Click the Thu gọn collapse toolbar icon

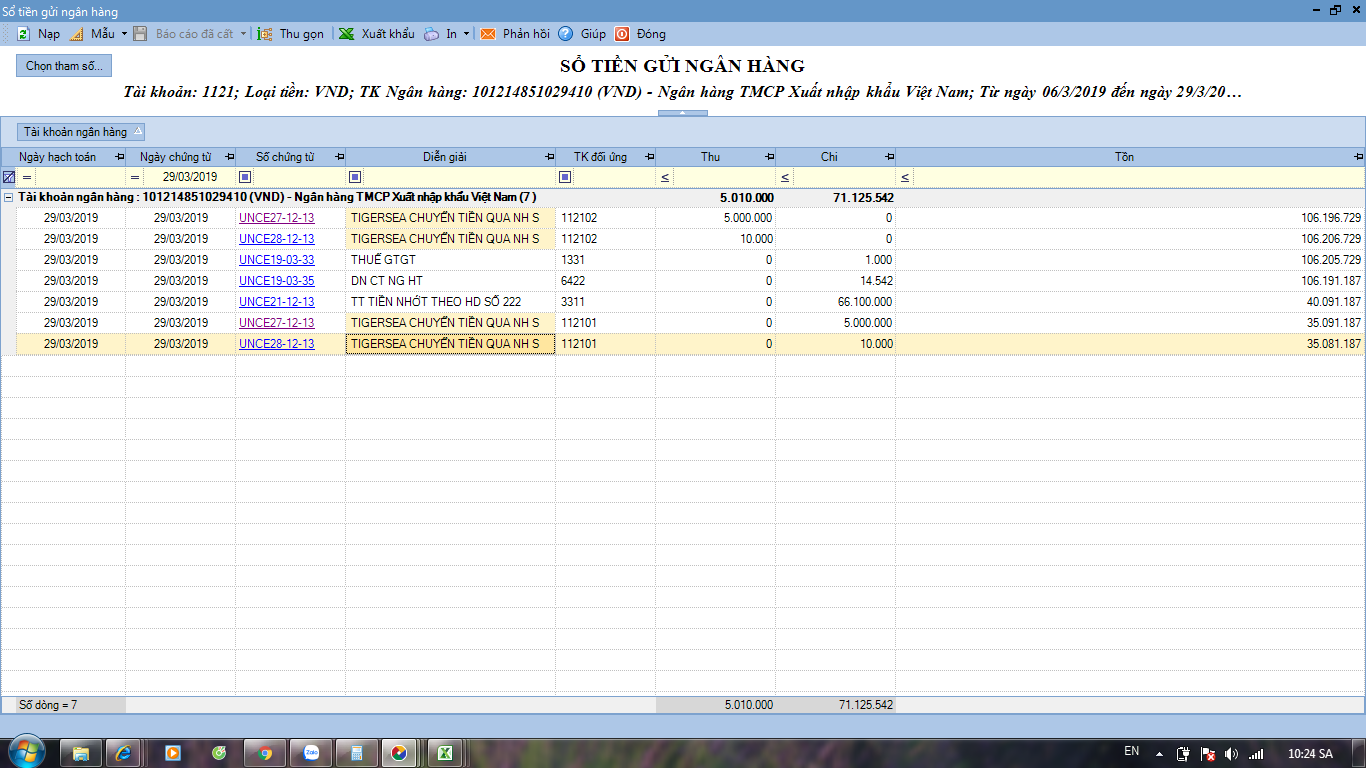click(265, 34)
